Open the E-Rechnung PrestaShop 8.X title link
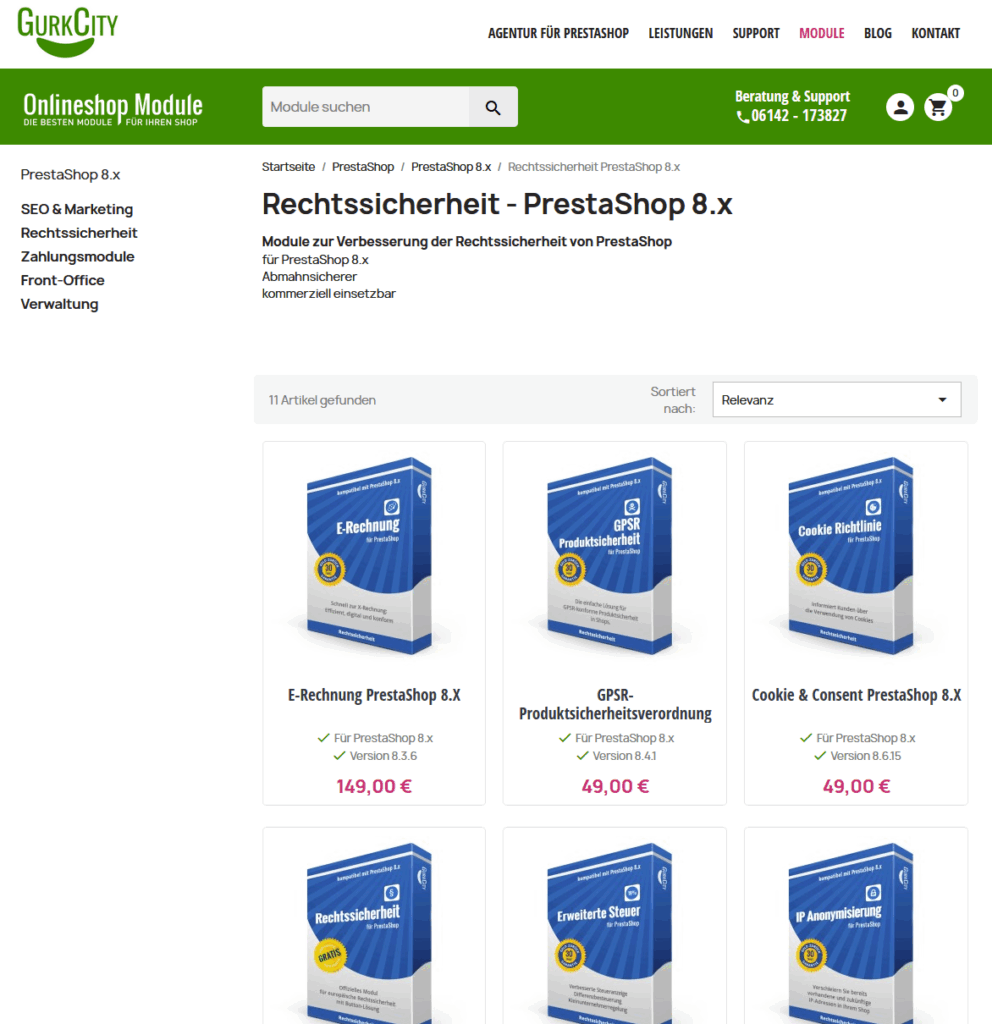This screenshot has width=992, height=1024. pyautogui.click(x=374, y=695)
